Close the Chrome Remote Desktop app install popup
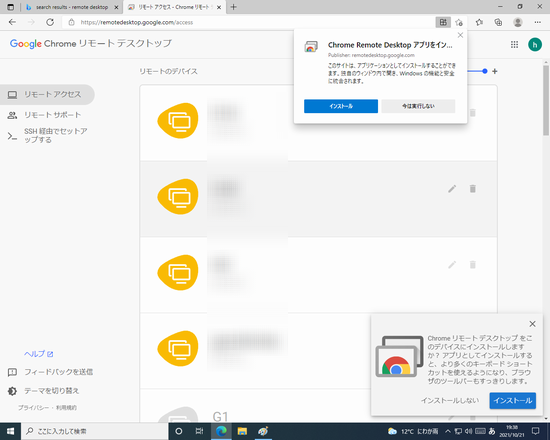 (460, 35)
